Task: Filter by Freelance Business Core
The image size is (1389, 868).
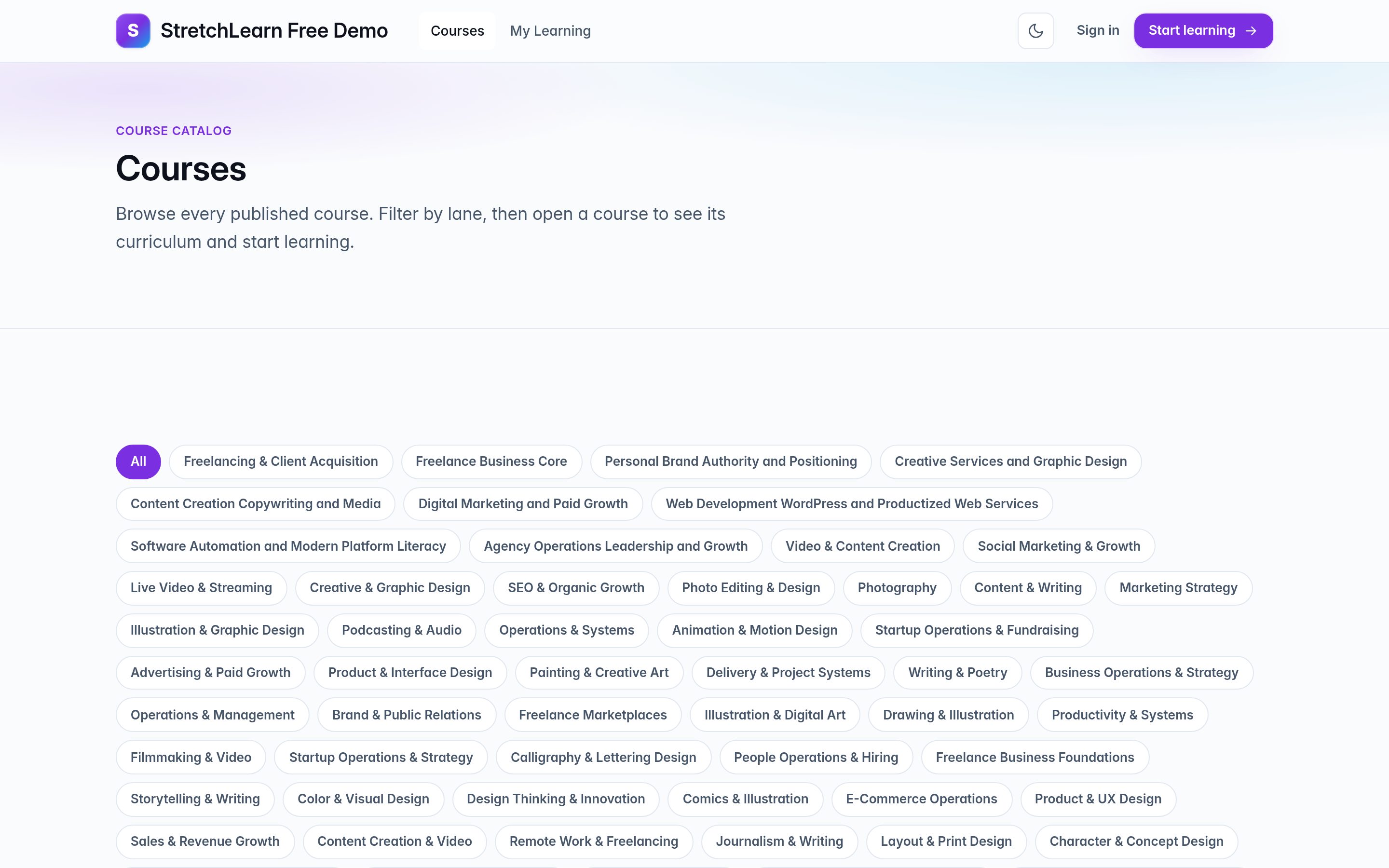Action: (491, 461)
